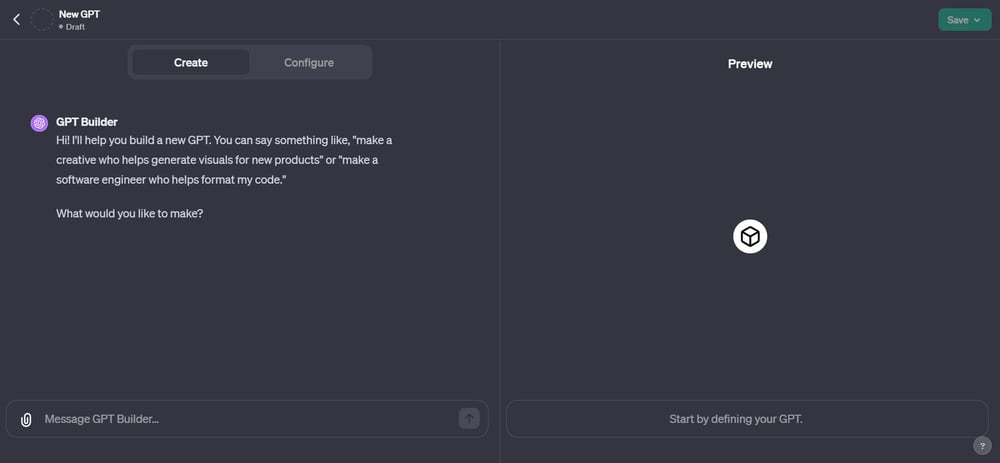Go back using the left chevron arrow
This screenshot has width=1000, height=463.
(17, 20)
